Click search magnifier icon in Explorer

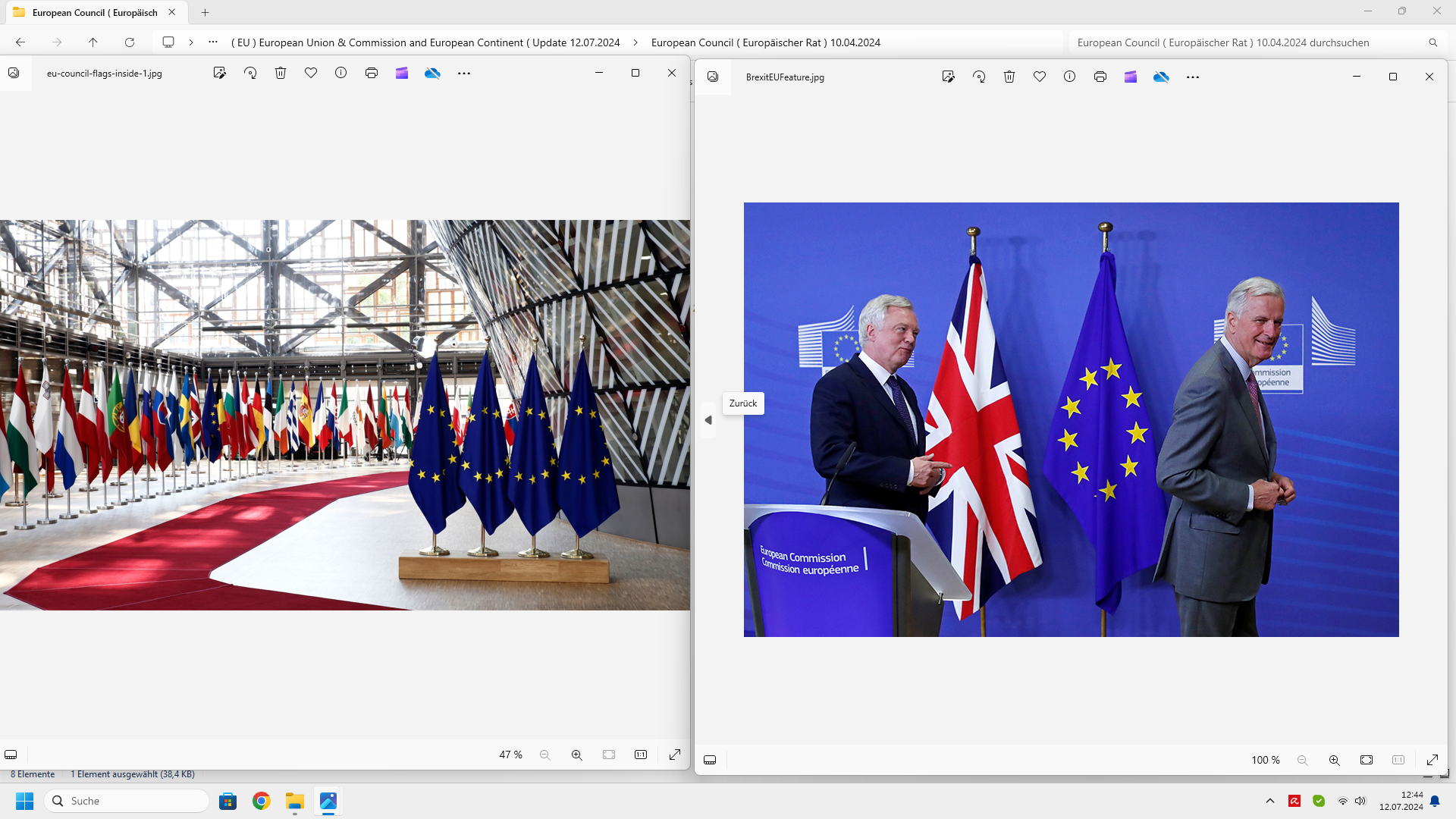(x=1433, y=42)
